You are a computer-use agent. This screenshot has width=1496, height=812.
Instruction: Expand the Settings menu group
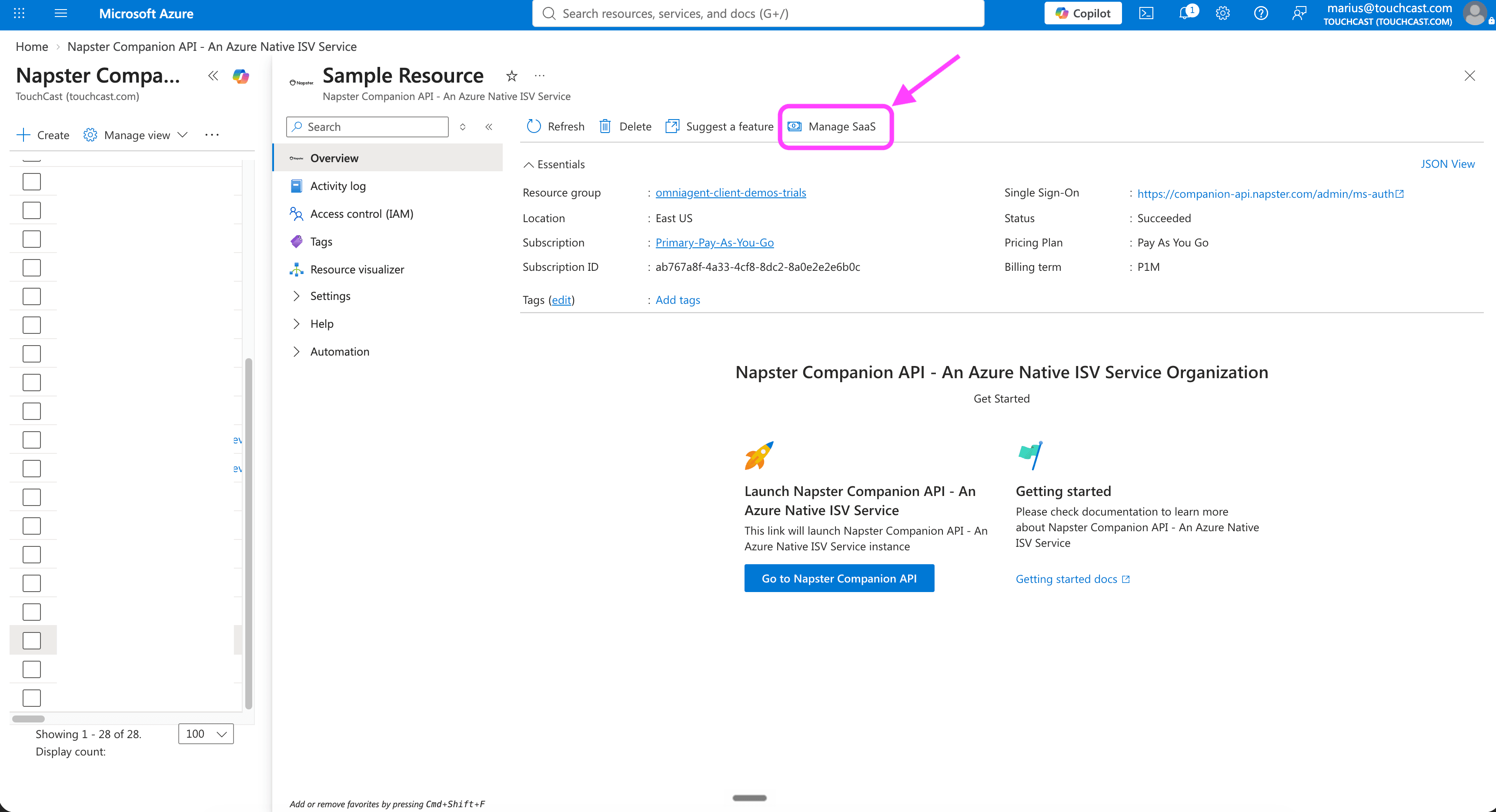297,296
